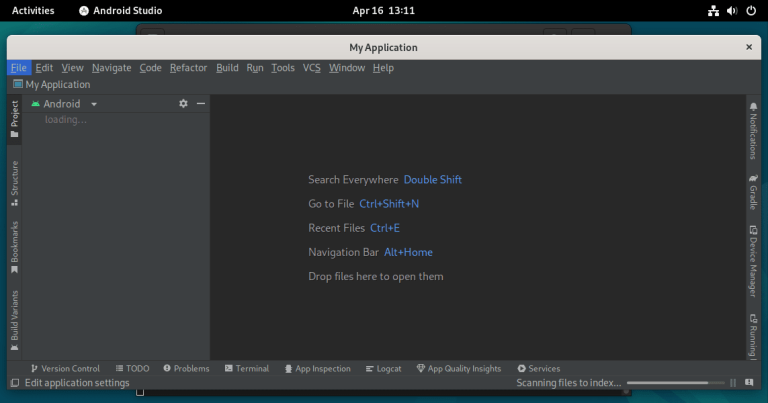
Task: Open Android Studio app menu in top bar
Action: [x=120, y=10]
